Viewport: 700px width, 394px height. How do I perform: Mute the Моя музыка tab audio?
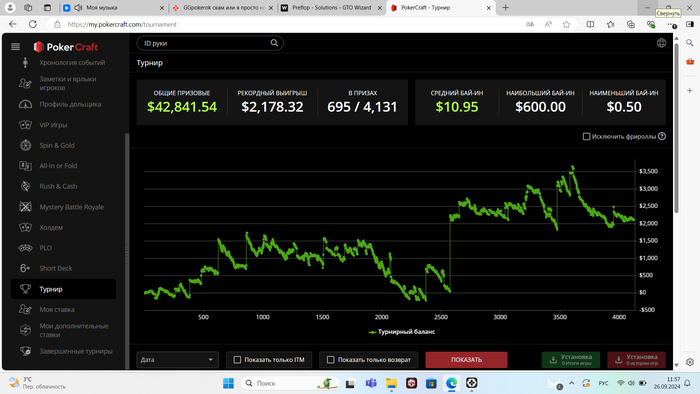(x=78, y=8)
